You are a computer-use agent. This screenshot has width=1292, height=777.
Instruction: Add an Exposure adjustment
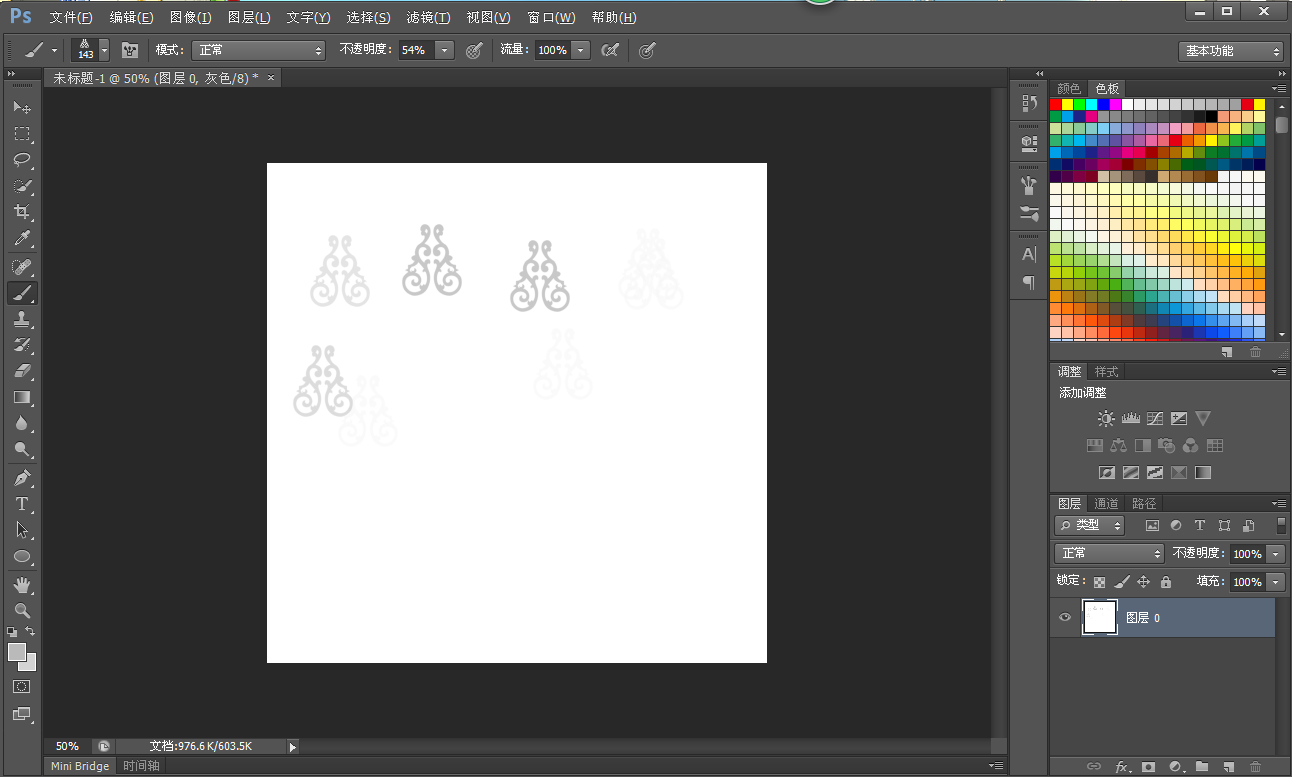(1179, 418)
